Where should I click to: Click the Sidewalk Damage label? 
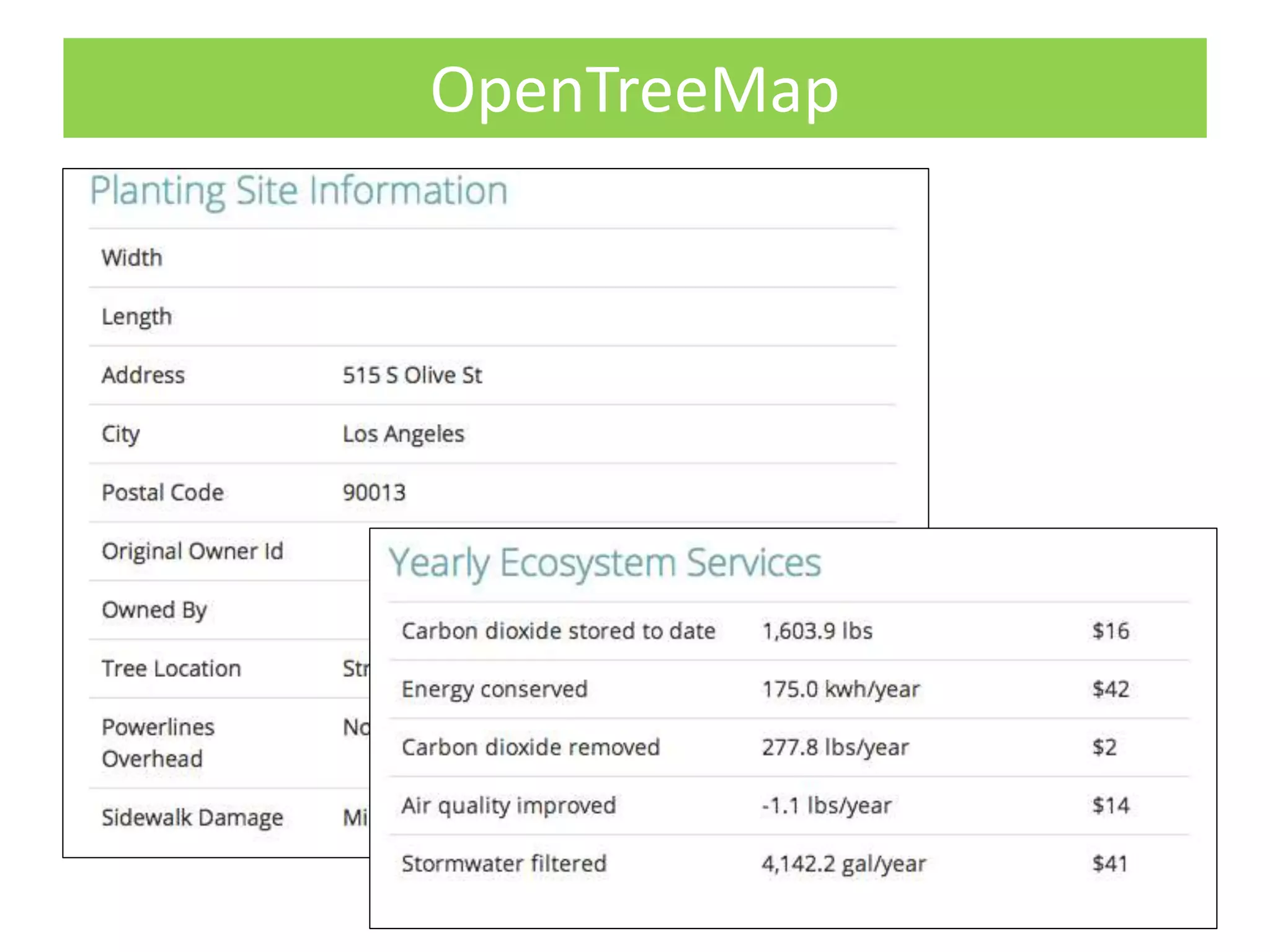click(x=192, y=817)
